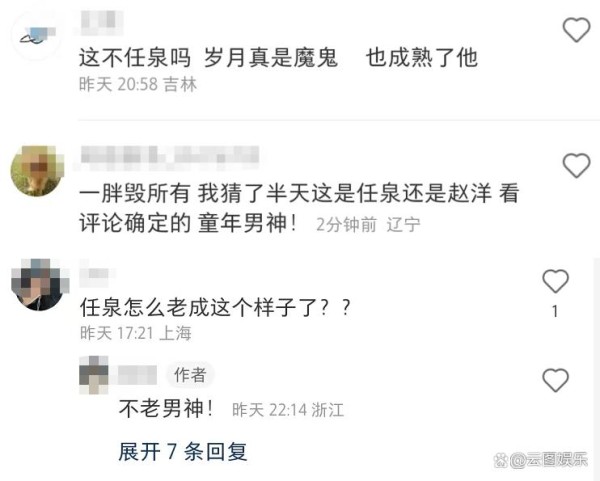
Task: Open the avatar of the 上海 commenter
Action: point(39,284)
